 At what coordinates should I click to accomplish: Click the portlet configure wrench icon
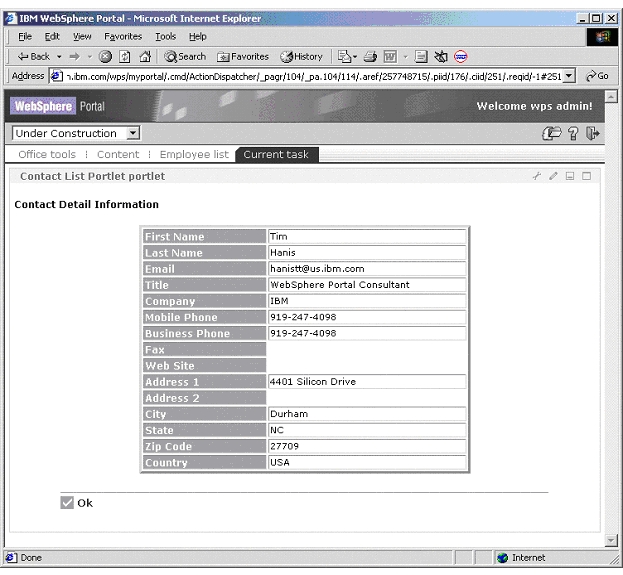coord(537,176)
